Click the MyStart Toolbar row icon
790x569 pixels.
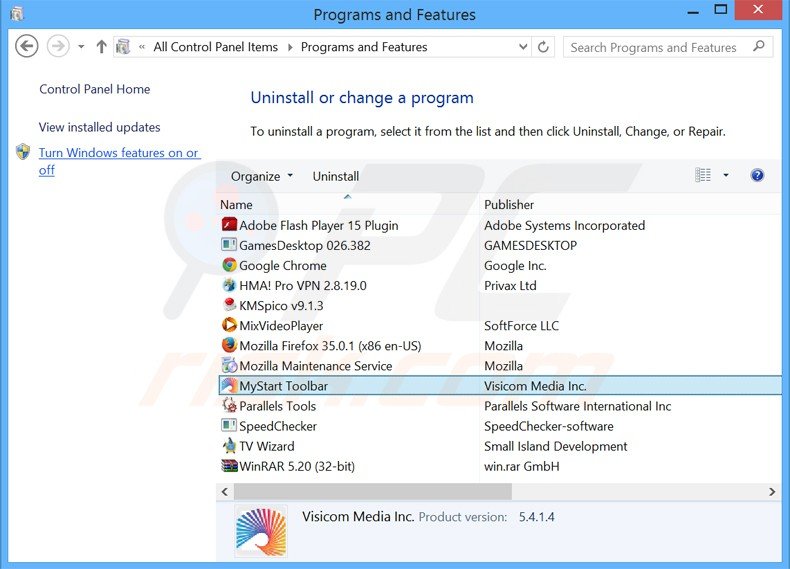point(229,386)
